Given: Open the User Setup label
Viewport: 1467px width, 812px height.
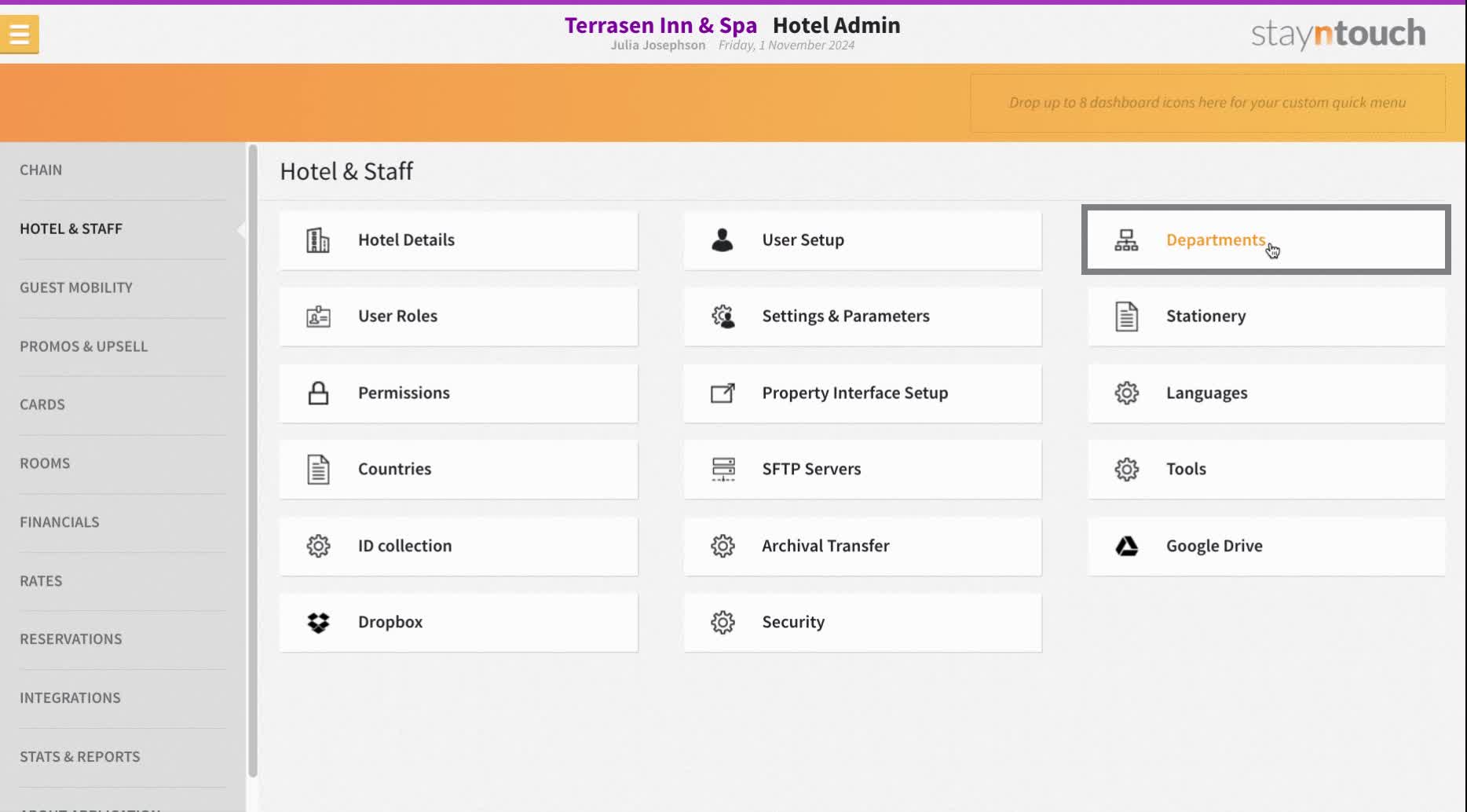Looking at the screenshot, I should pyautogui.click(x=803, y=240).
